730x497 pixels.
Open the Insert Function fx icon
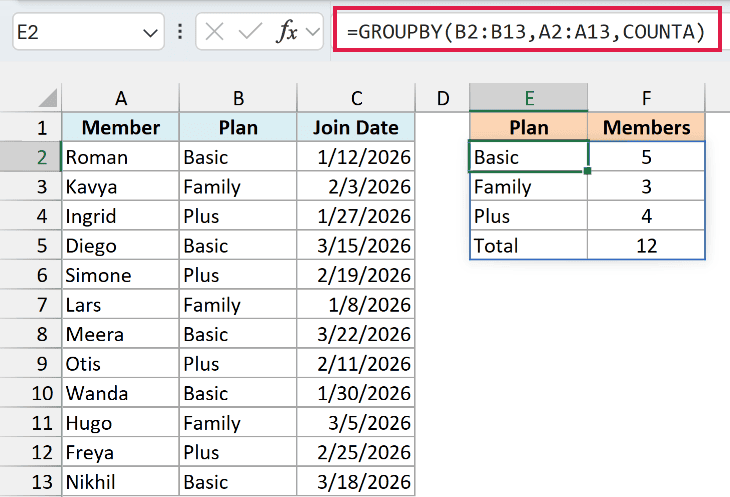tap(287, 32)
